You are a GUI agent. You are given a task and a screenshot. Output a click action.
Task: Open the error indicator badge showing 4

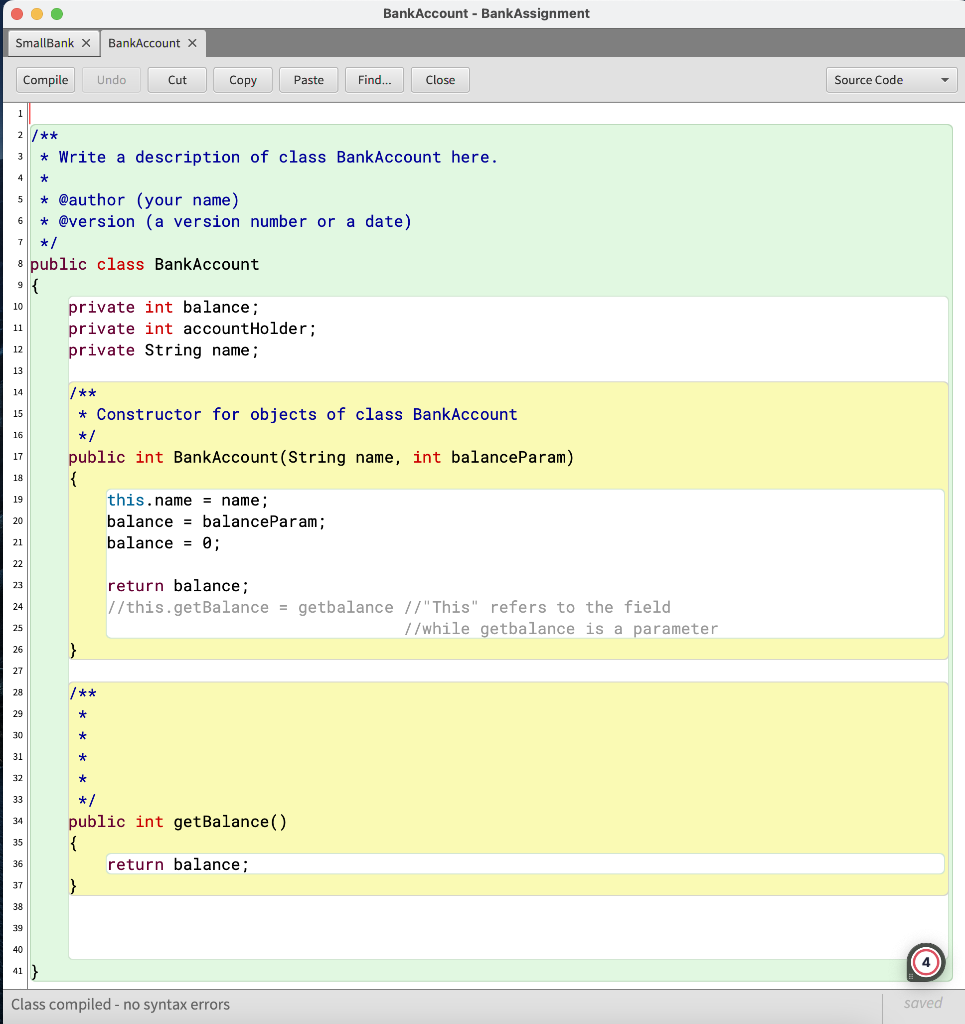coord(925,962)
